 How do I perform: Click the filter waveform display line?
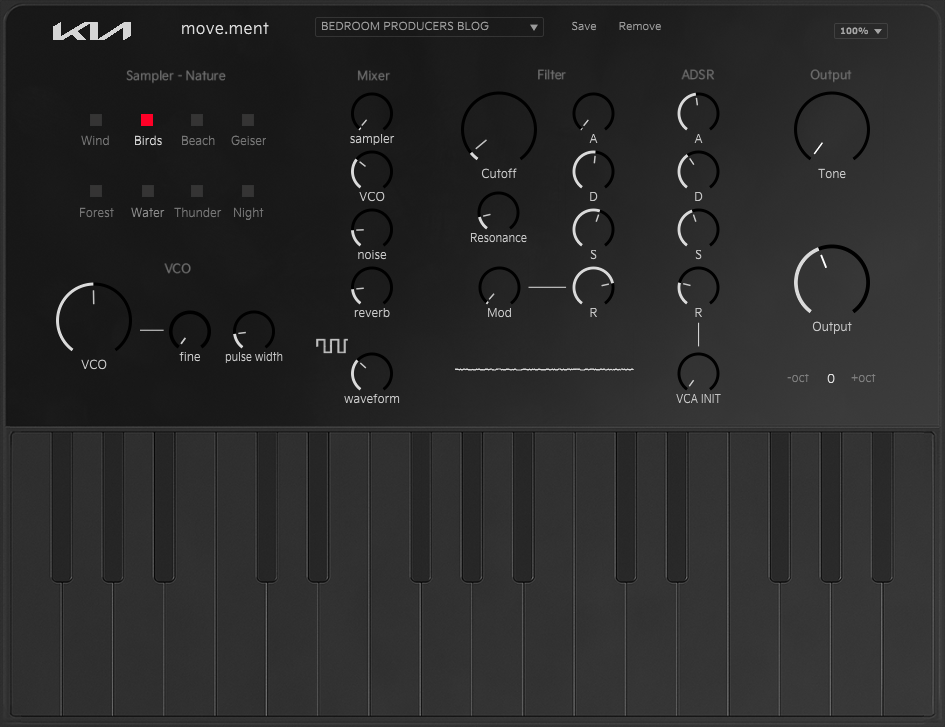(x=544, y=369)
